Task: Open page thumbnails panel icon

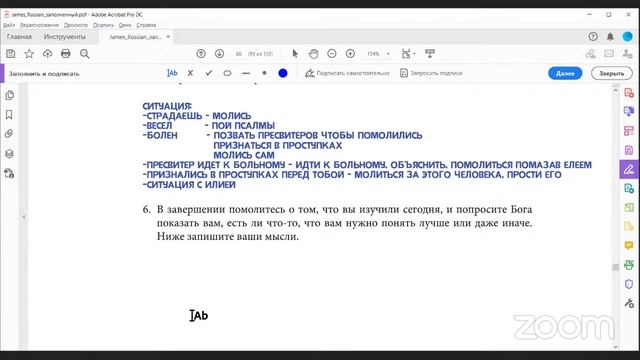Action: [x=9, y=95]
